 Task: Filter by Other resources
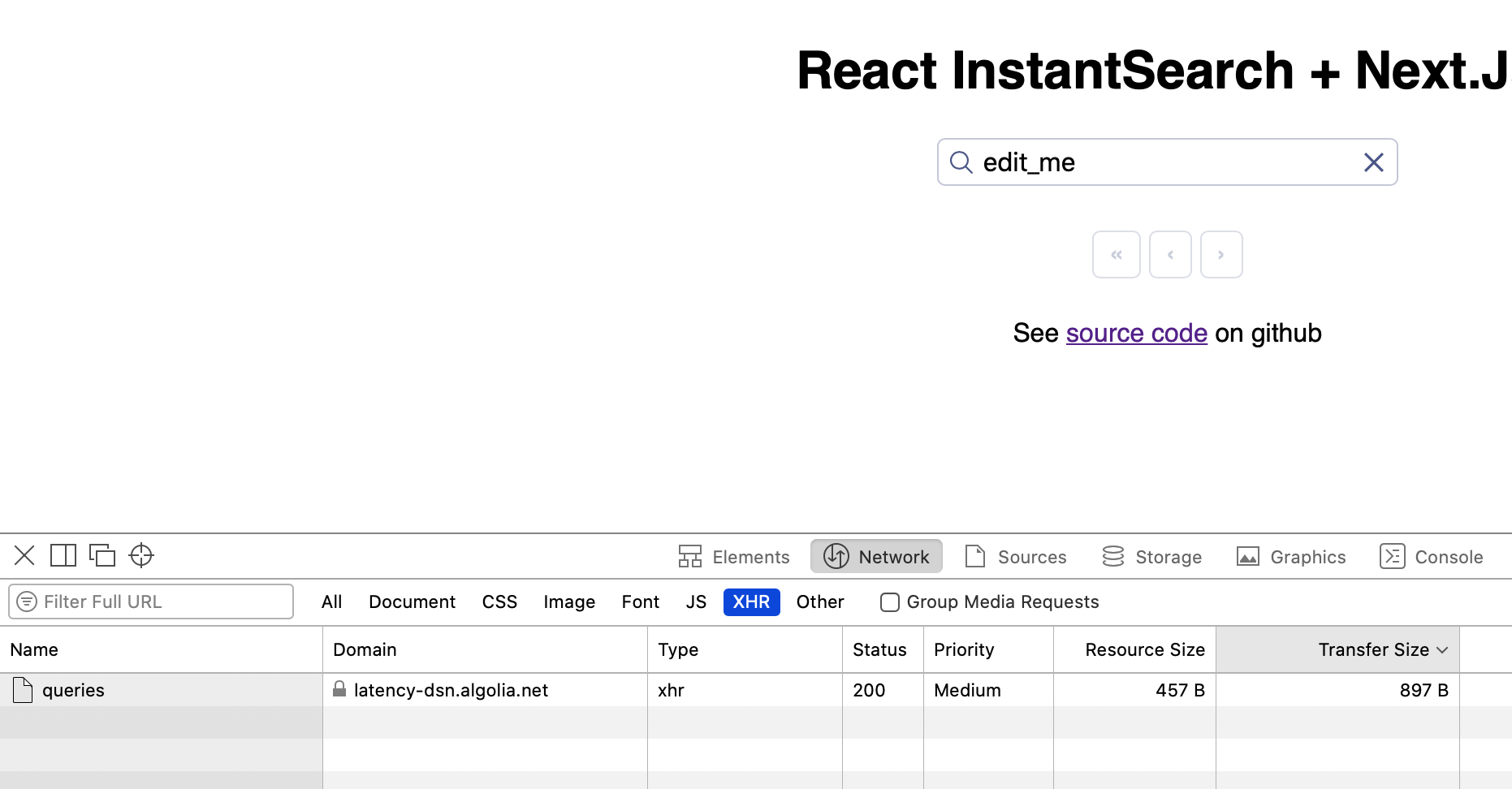[820, 601]
